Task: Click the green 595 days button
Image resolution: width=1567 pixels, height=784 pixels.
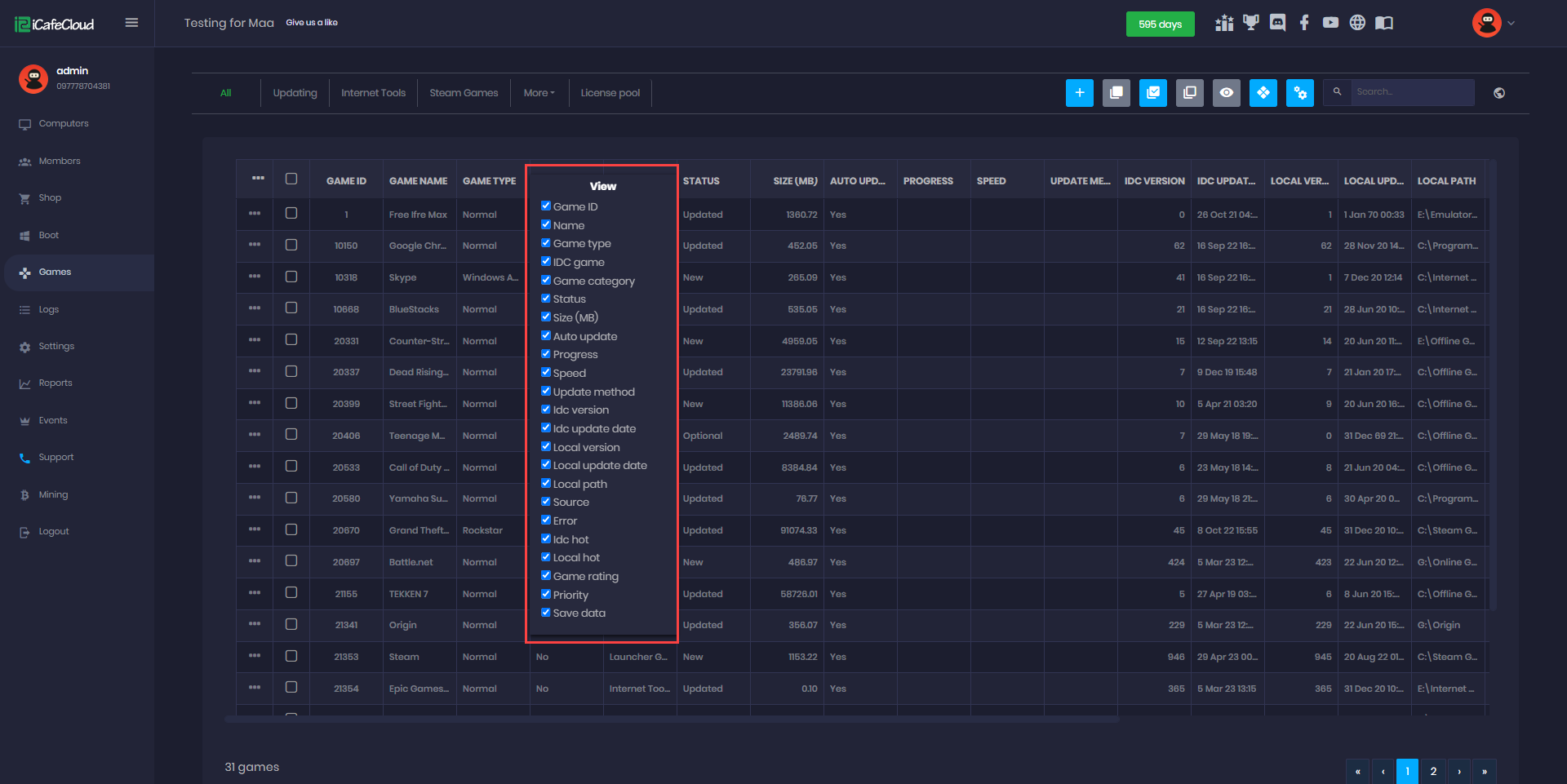Action: tap(1160, 24)
